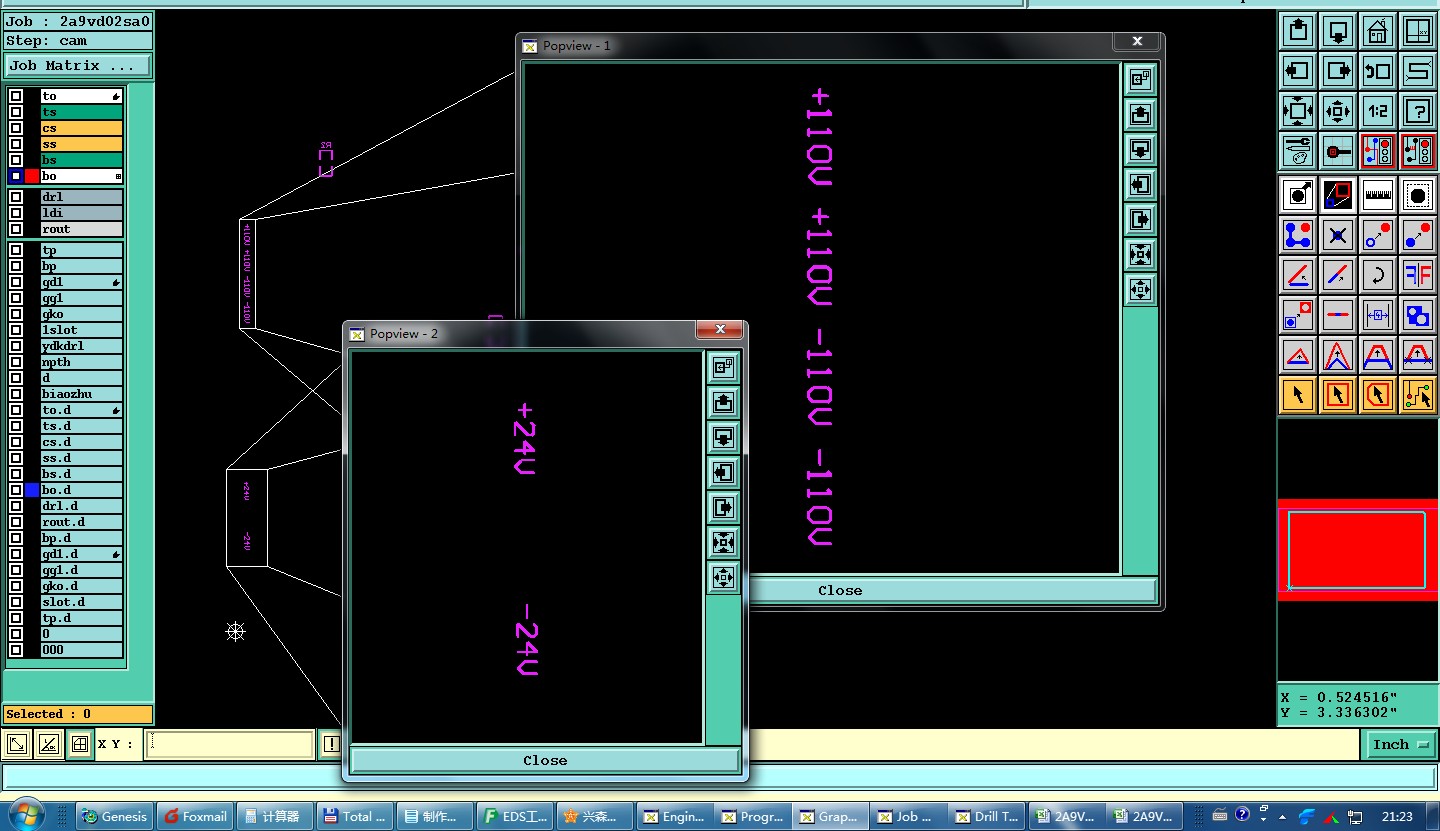Open the wrench and mouse settings icon
The width and height of the screenshot is (1440, 831).
click(x=1298, y=151)
